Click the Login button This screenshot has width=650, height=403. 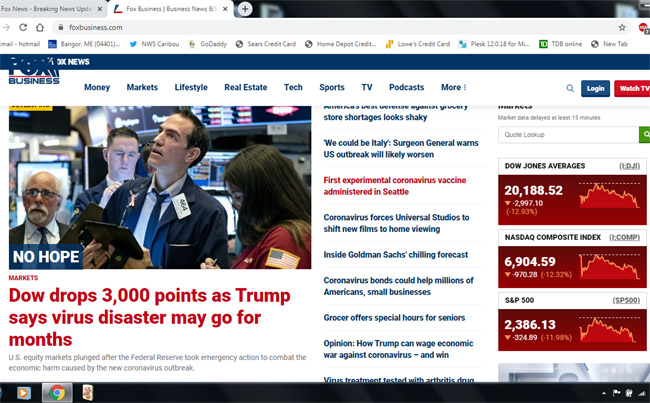[x=595, y=88]
